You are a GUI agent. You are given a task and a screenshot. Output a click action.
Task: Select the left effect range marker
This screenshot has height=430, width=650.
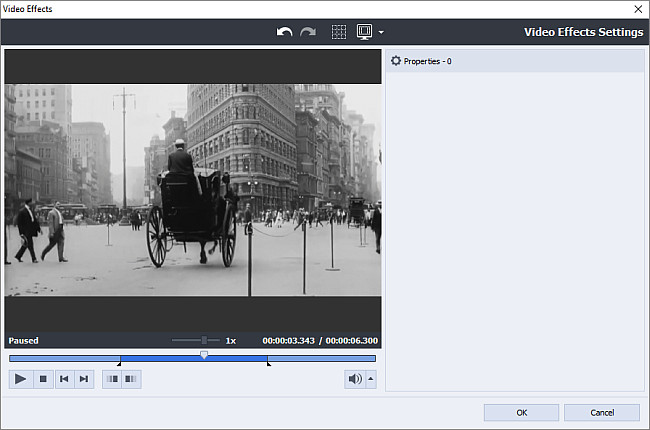[119, 363]
